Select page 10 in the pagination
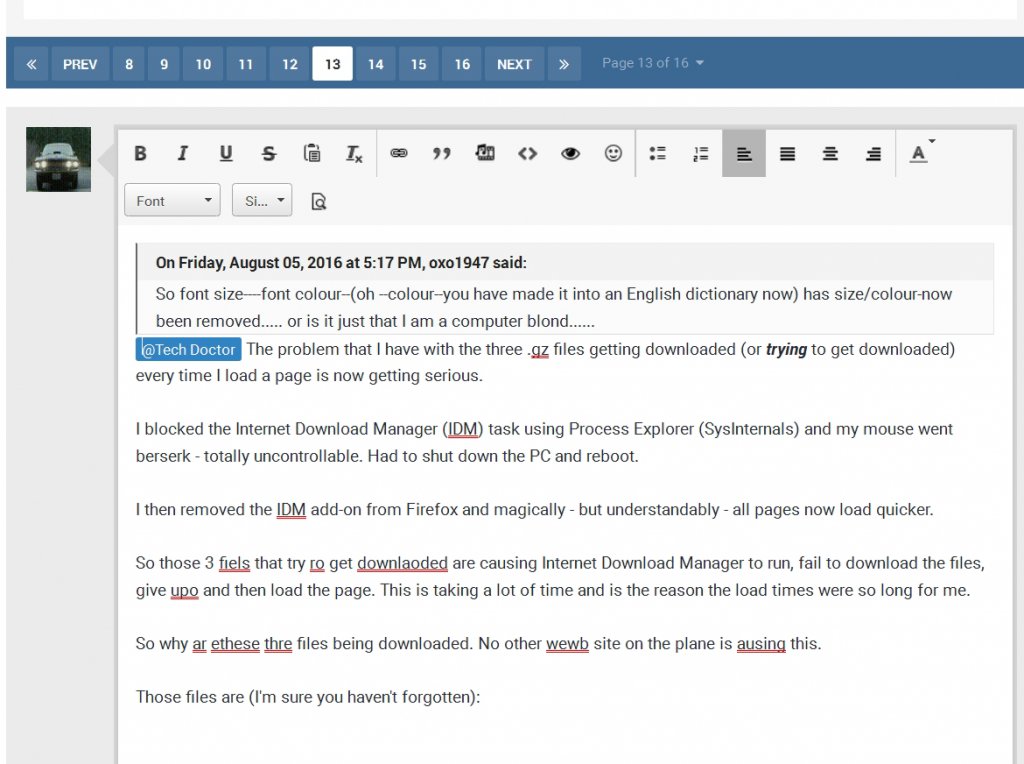Screen dimensions: 1024x764 (x=202, y=63)
